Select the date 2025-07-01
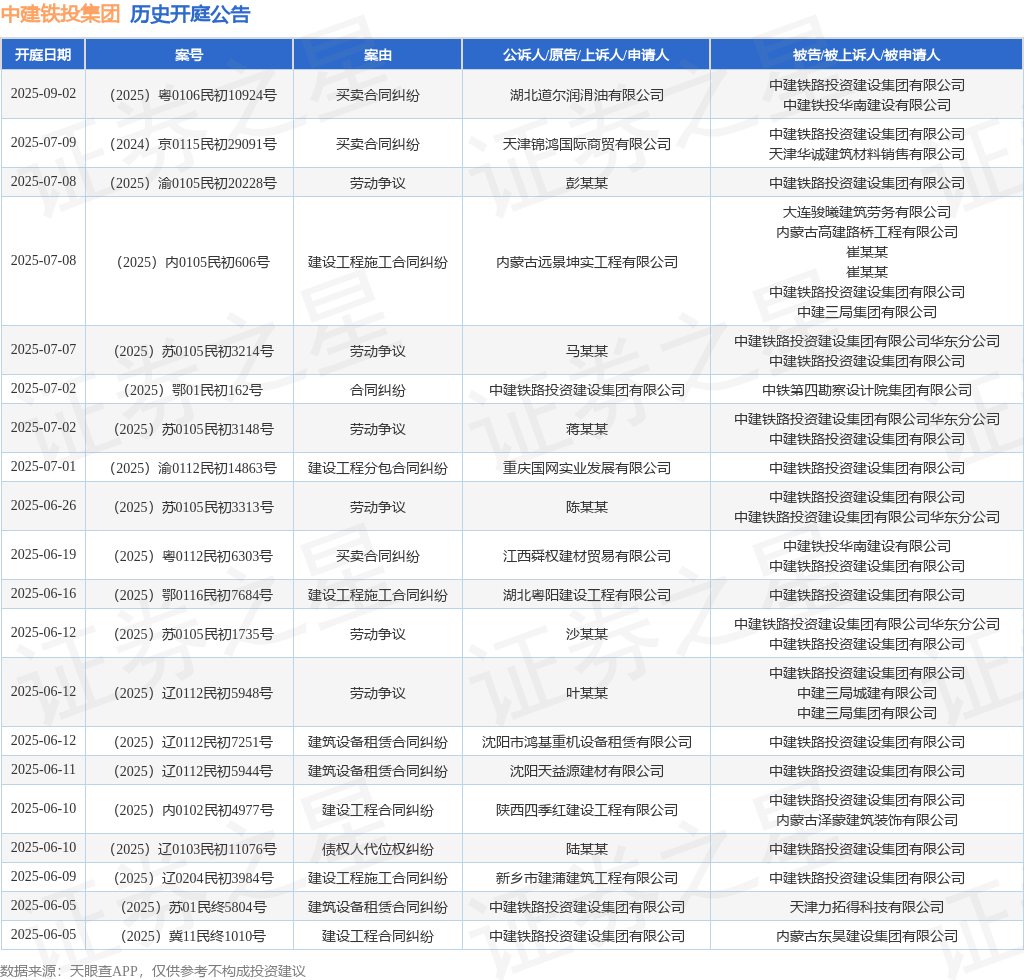The image size is (1024, 980). (x=43, y=467)
